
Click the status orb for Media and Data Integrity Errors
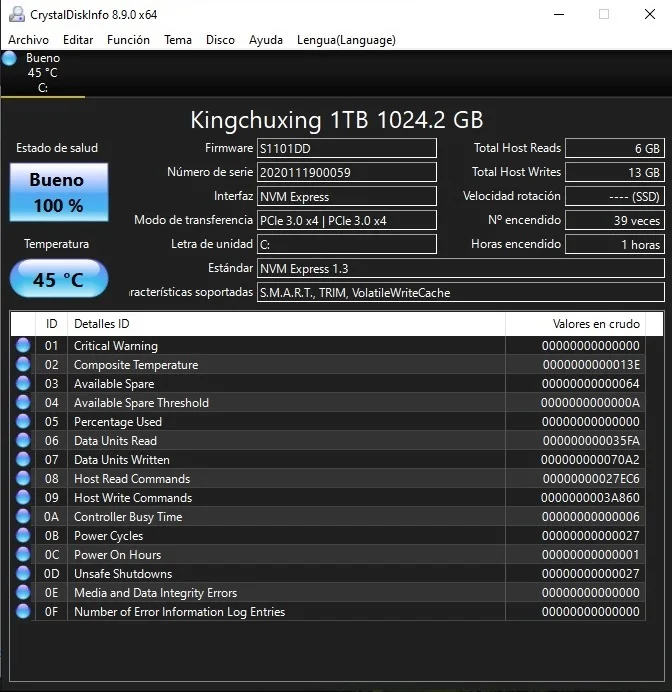coord(23,592)
